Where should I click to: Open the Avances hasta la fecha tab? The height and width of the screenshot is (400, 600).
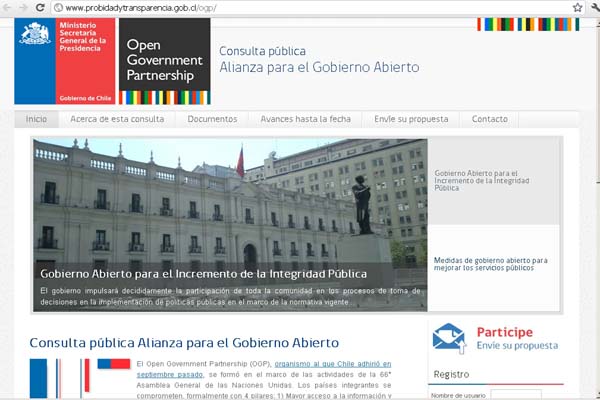305,119
